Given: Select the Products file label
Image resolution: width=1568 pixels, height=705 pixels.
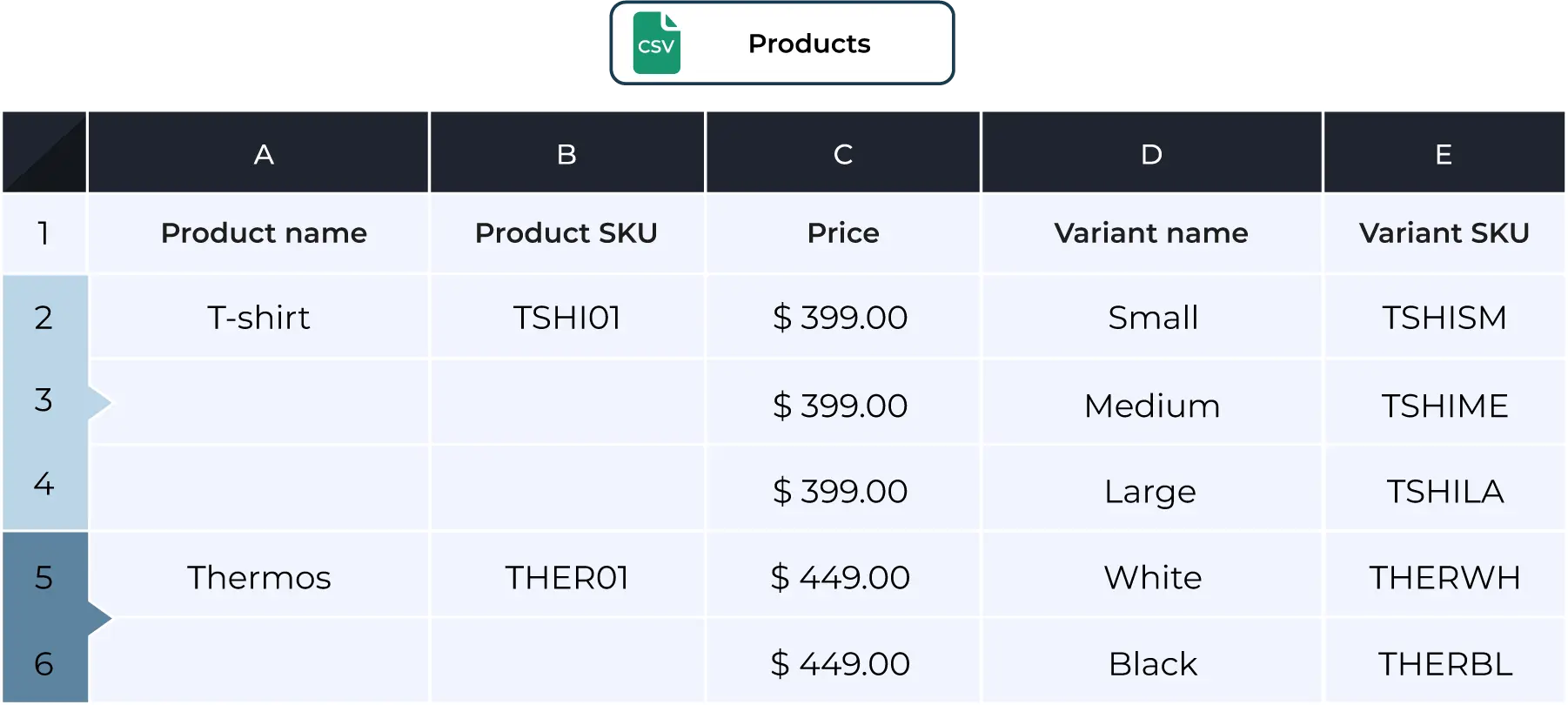Looking at the screenshot, I should pos(809,44).
